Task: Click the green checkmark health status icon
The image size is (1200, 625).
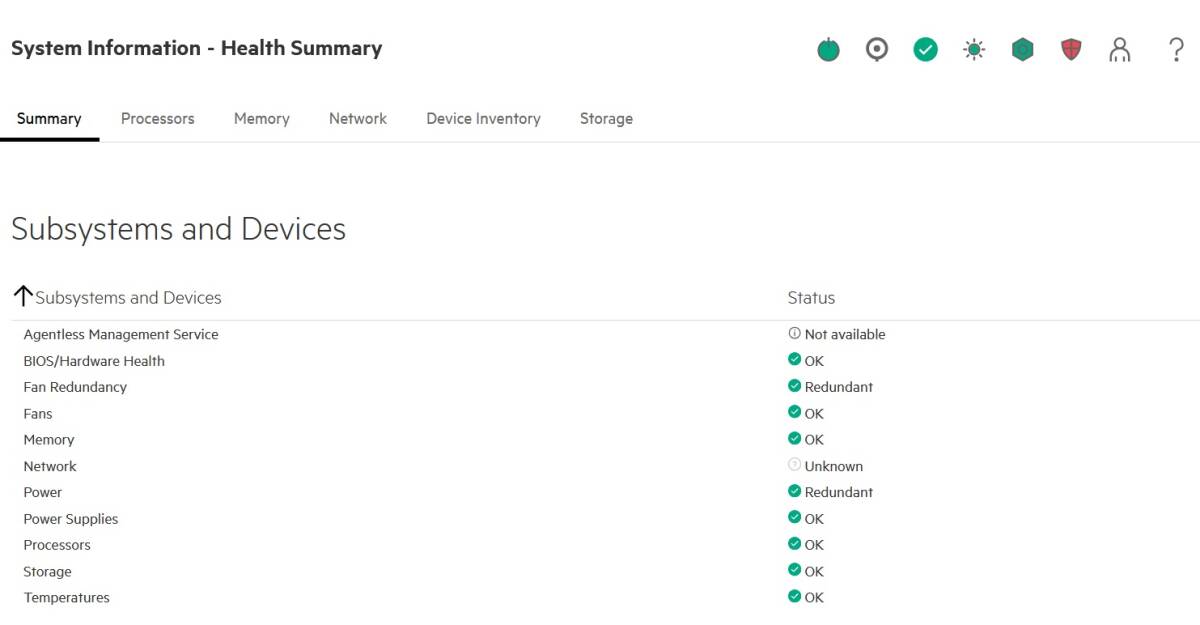Action: pyautogui.click(x=926, y=49)
